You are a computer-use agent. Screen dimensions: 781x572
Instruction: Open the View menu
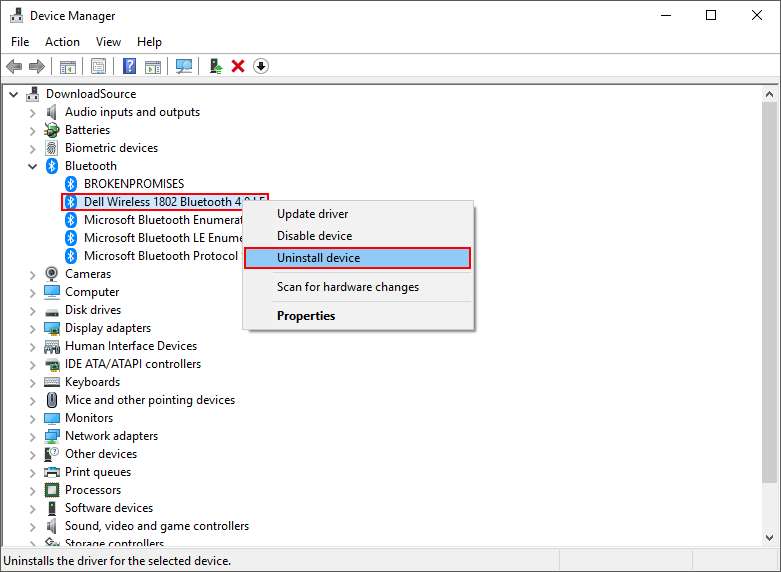(x=108, y=42)
